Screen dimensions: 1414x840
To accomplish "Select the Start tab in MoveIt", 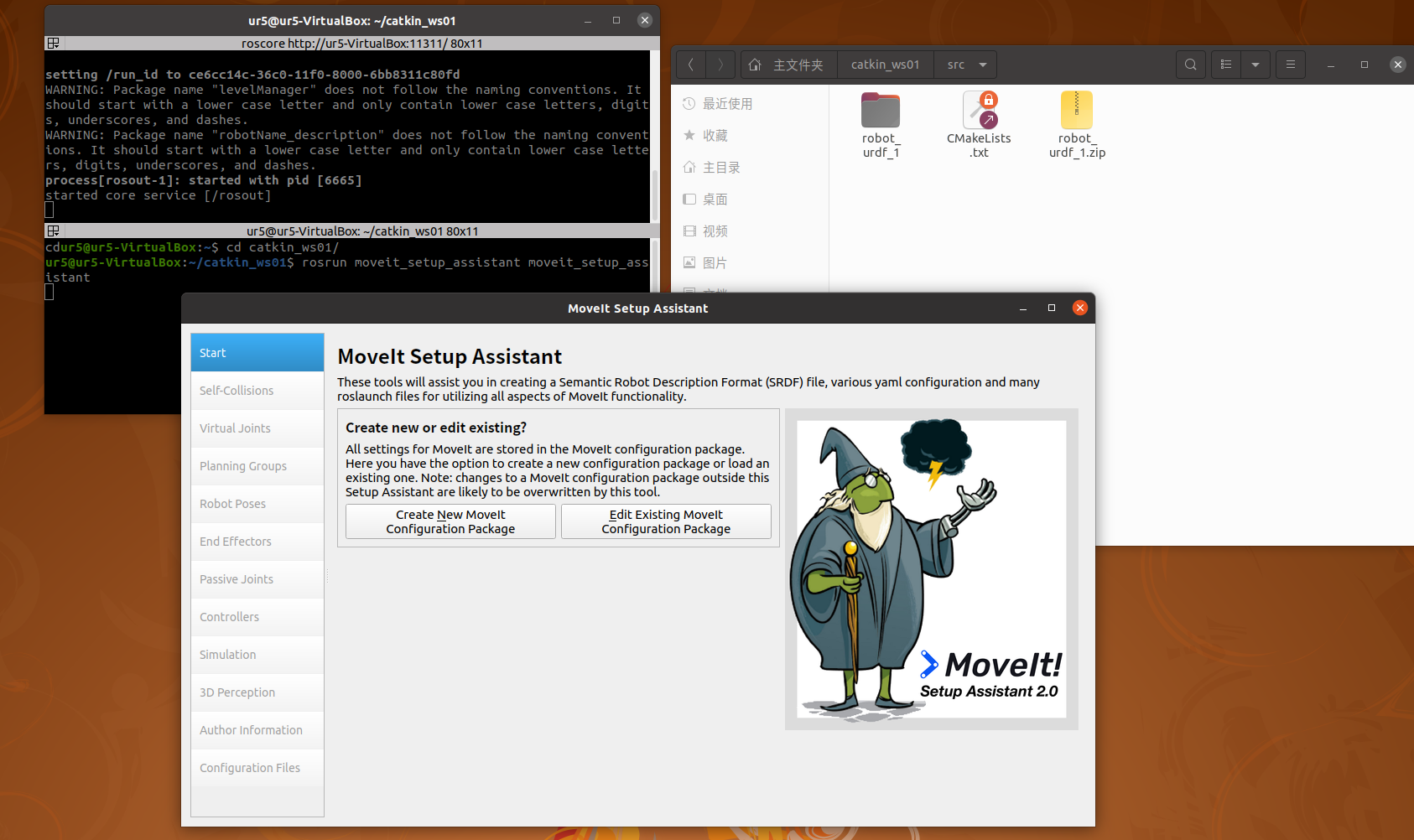I will (257, 353).
